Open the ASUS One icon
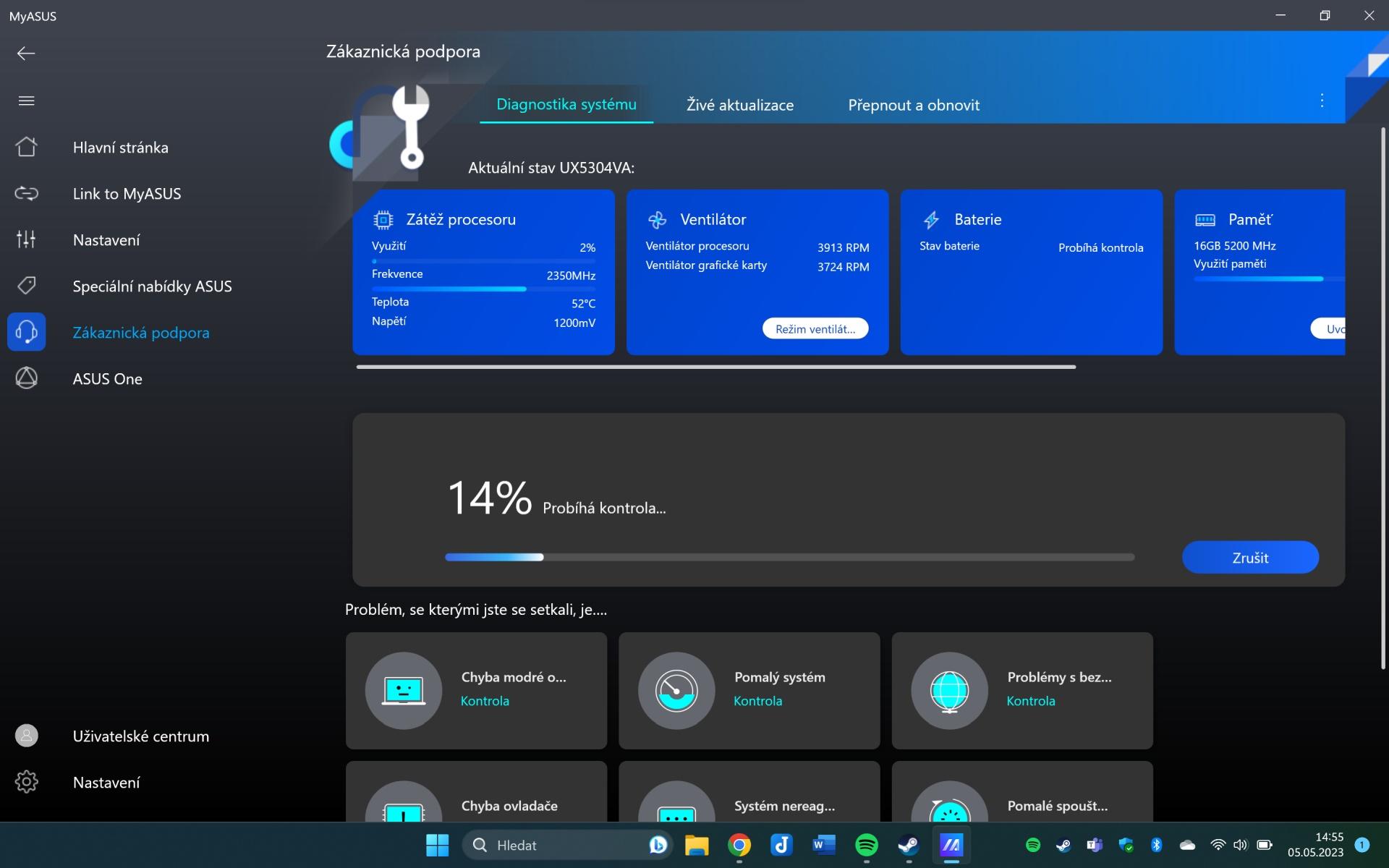The height and width of the screenshot is (868, 1389). point(26,378)
